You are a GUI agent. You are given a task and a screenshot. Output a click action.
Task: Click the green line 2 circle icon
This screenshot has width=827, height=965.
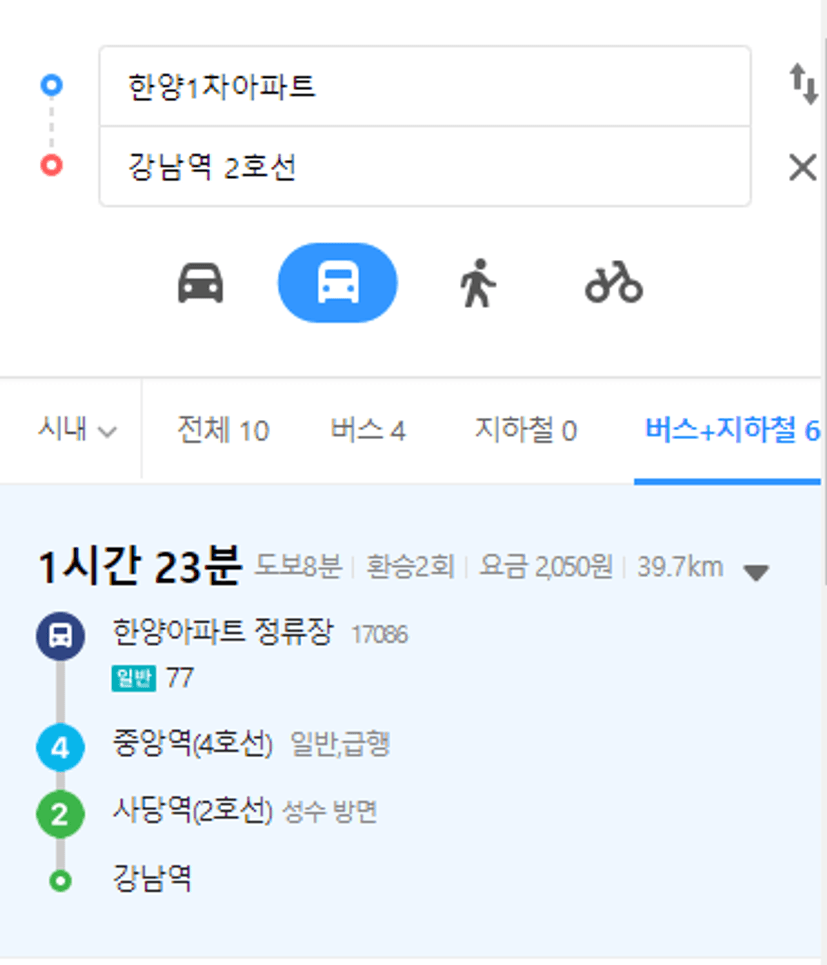pos(60,814)
